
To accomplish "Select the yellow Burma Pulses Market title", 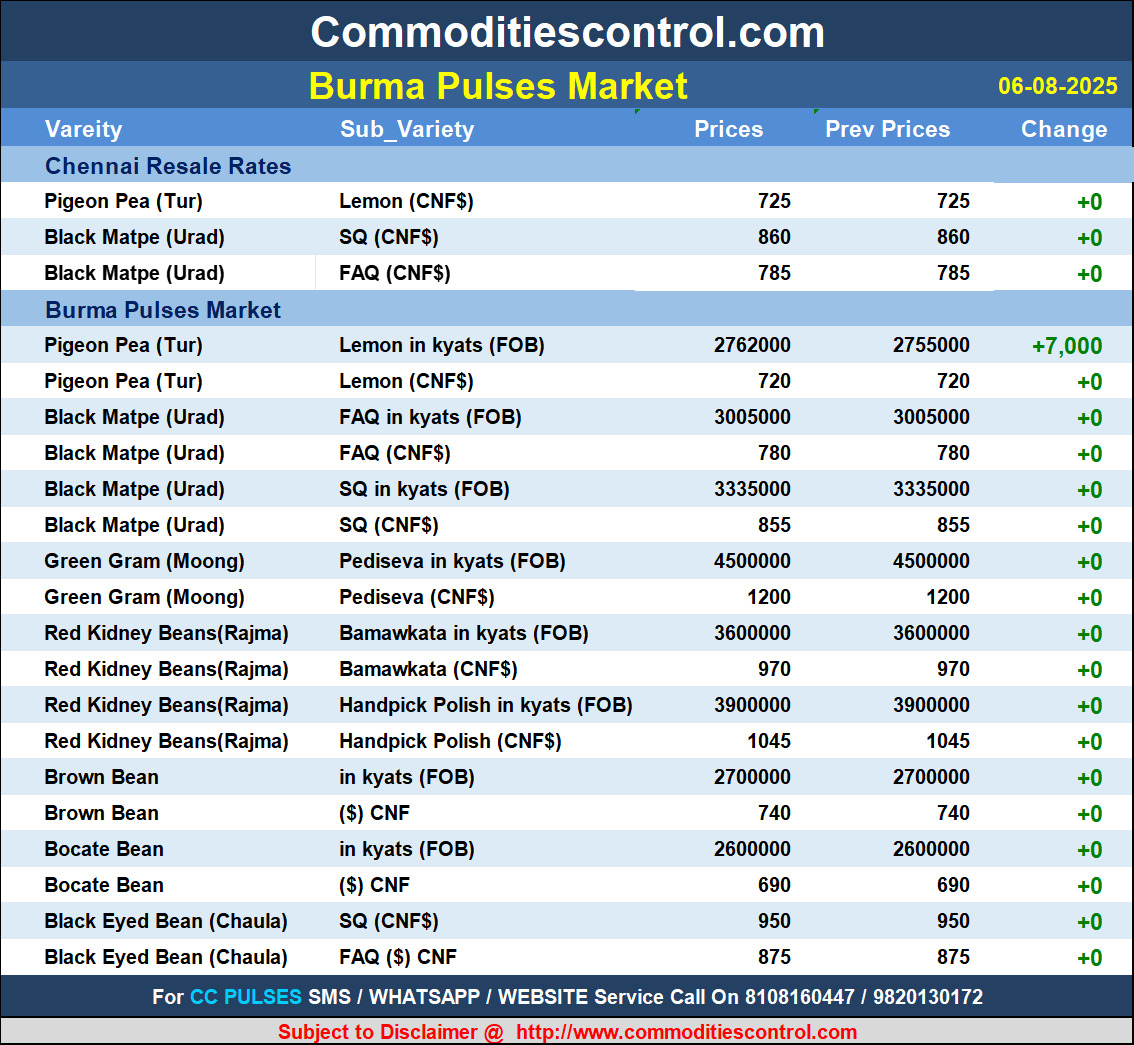I will (498, 86).
